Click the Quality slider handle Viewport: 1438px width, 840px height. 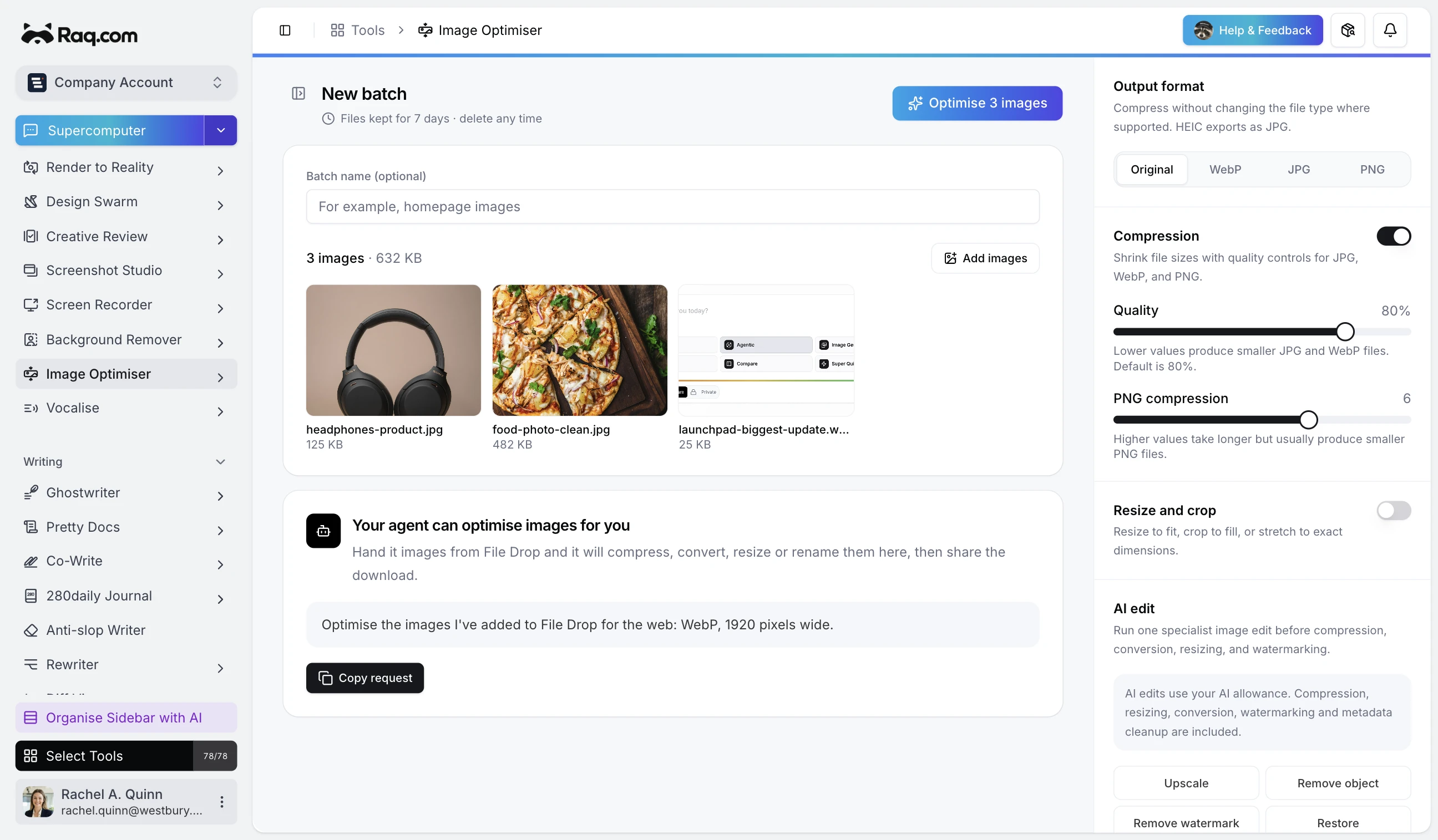pos(1345,332)
